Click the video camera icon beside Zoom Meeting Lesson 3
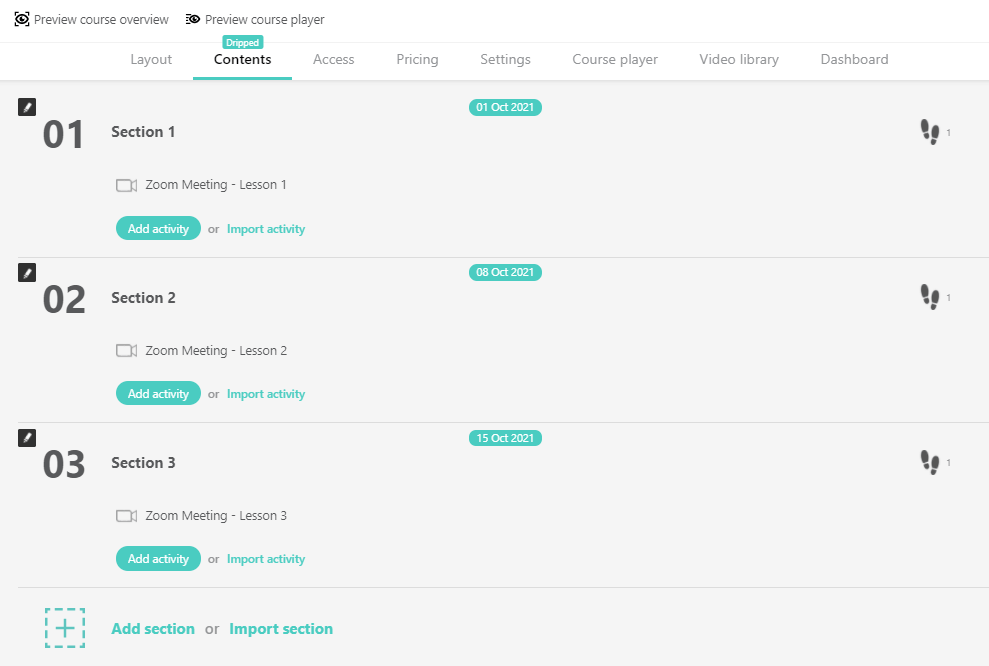Image resolution: width=989 pixels, height=666 pixels. tap(126, 515)
